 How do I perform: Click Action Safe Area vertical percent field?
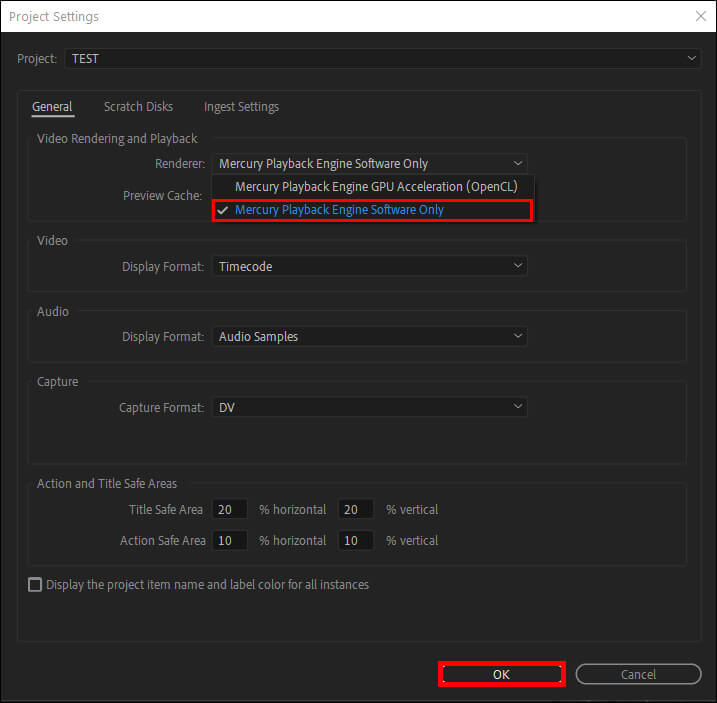[x=356, y=541]
